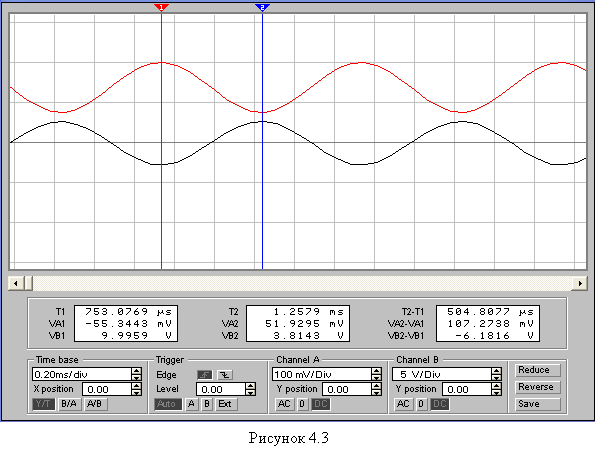
Task: Increase the trigger level
Action: click(x=250, y=386)
